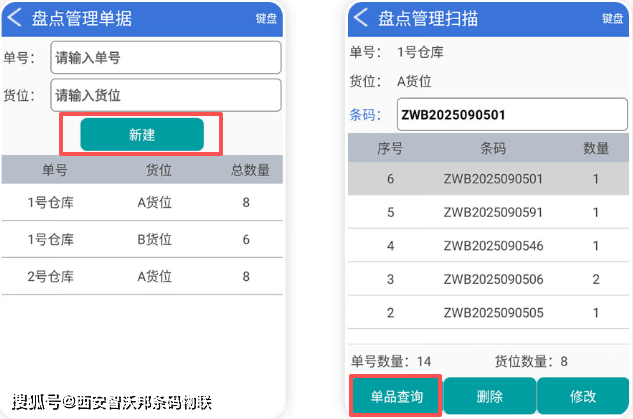Click quantity 2 in the ZWB2025090506 row
This screenshot has width=633, height=419.
pyautogui.click(x=596, y=279)
